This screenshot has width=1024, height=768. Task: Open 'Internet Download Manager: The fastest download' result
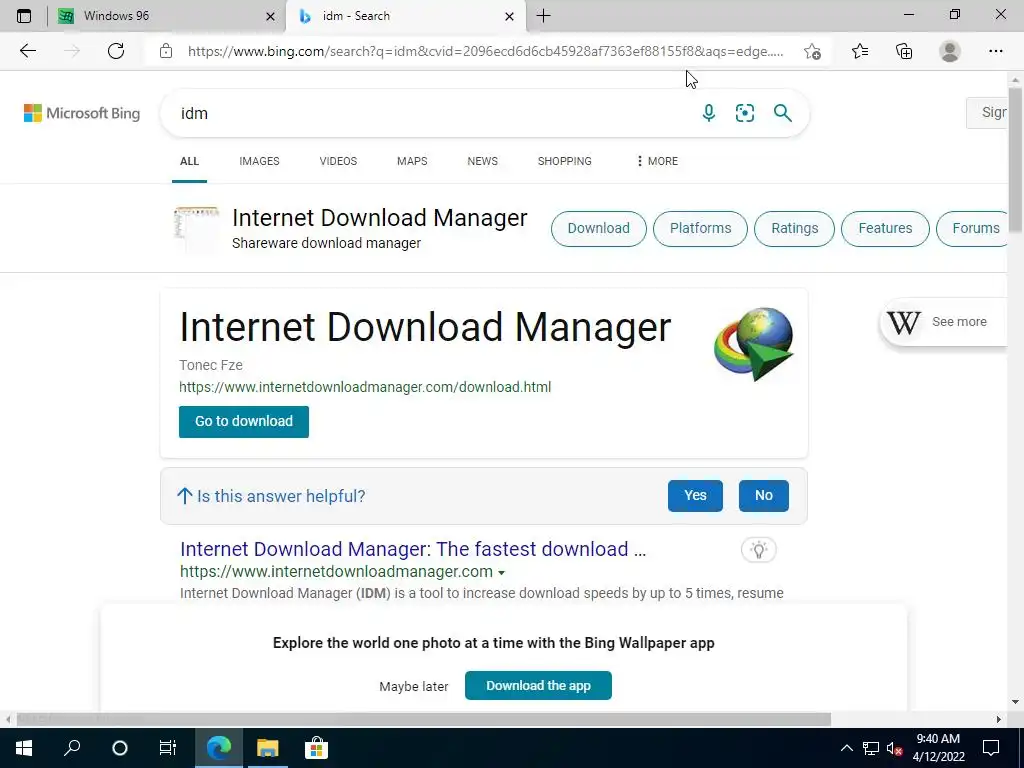coord(413,549)
